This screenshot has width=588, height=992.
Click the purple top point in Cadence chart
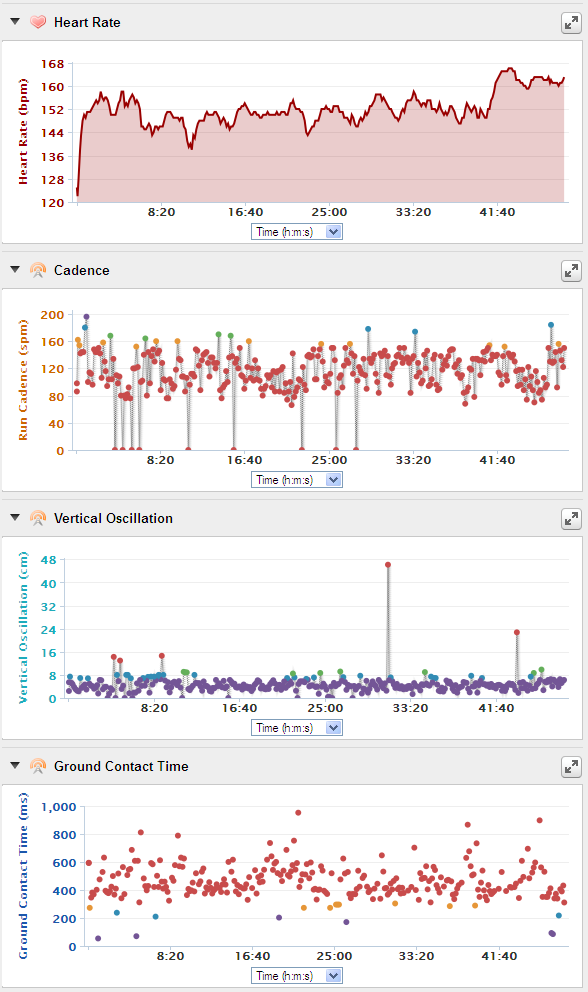click(x=86, y=316)
